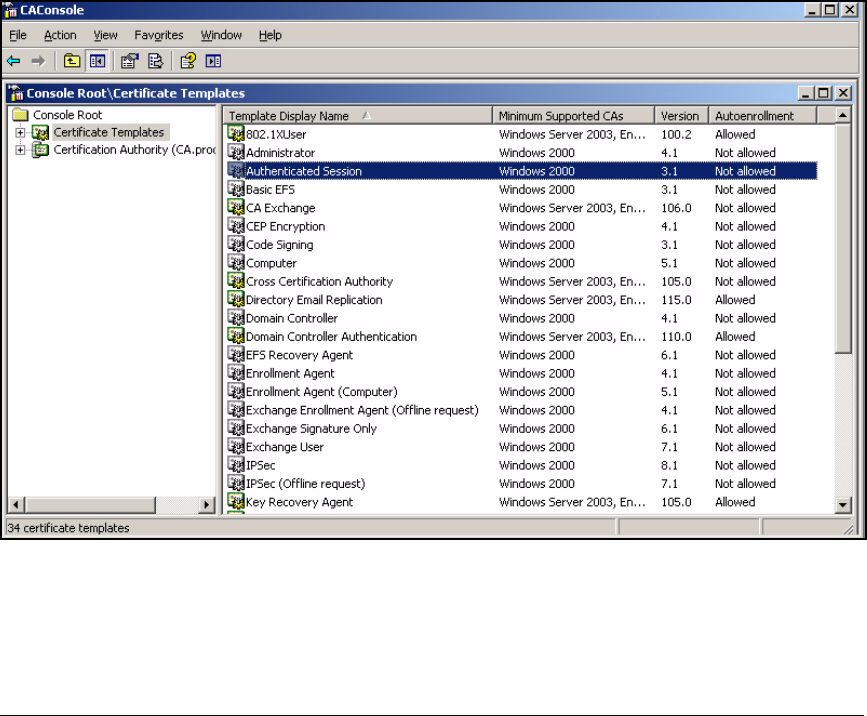Viewport: 867px width, 716px height.
Task: Click the Key Recovery Agent template icon
Action: click(x=236, y=501)
